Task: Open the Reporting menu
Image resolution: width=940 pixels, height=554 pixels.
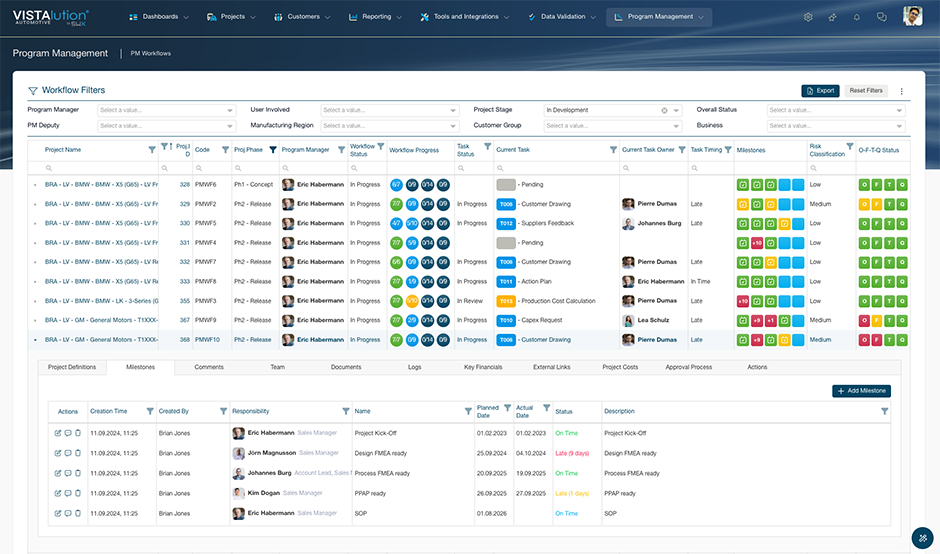Action: coord(375,17)
